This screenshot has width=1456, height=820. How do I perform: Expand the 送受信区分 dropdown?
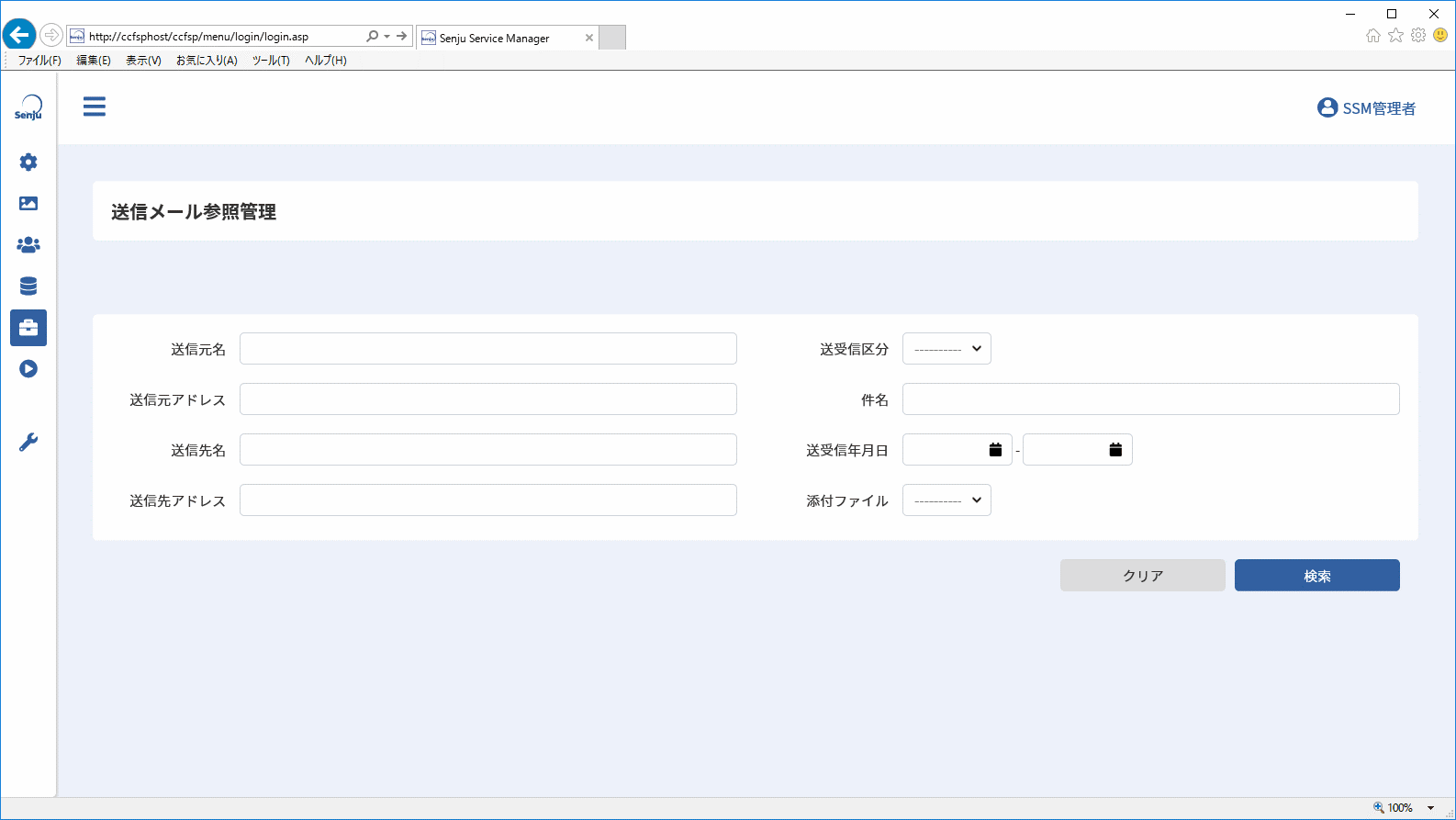coord(946,349)
